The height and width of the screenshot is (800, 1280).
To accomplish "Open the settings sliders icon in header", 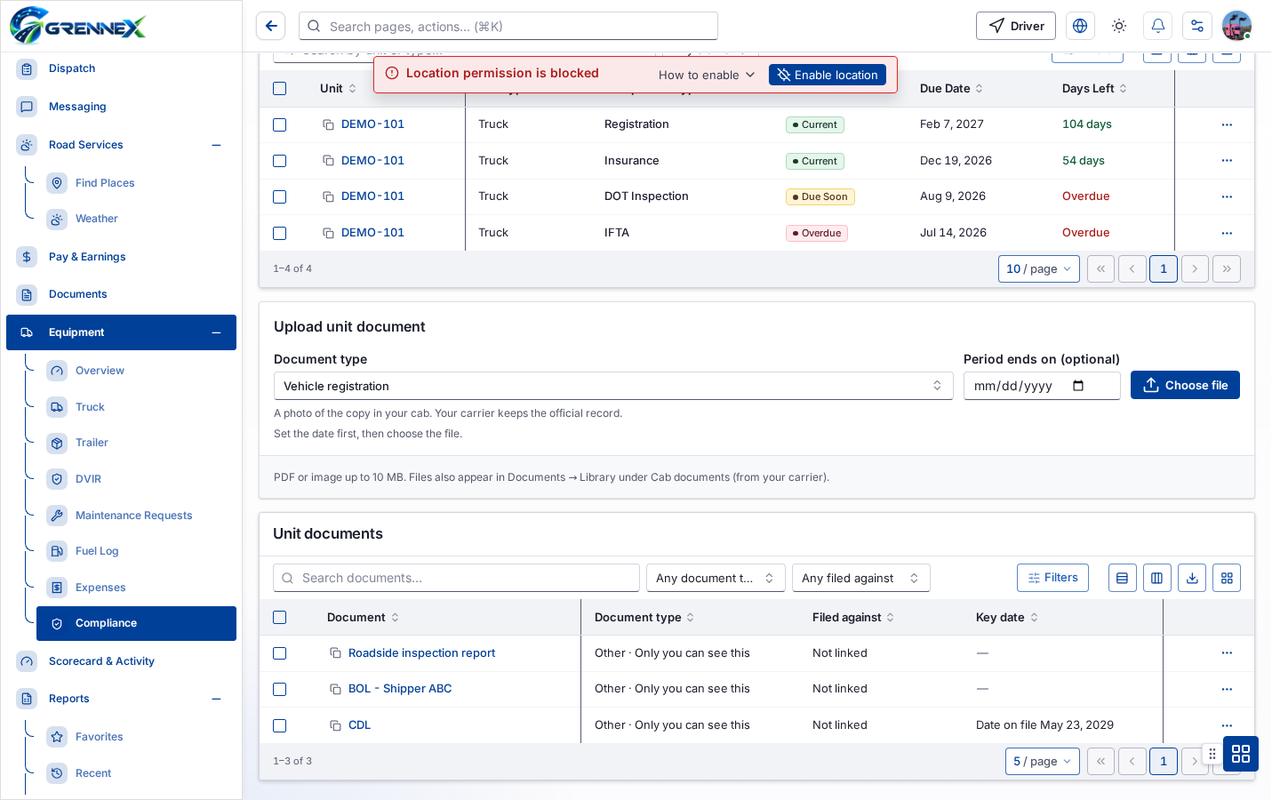I will click(1197, 26).
